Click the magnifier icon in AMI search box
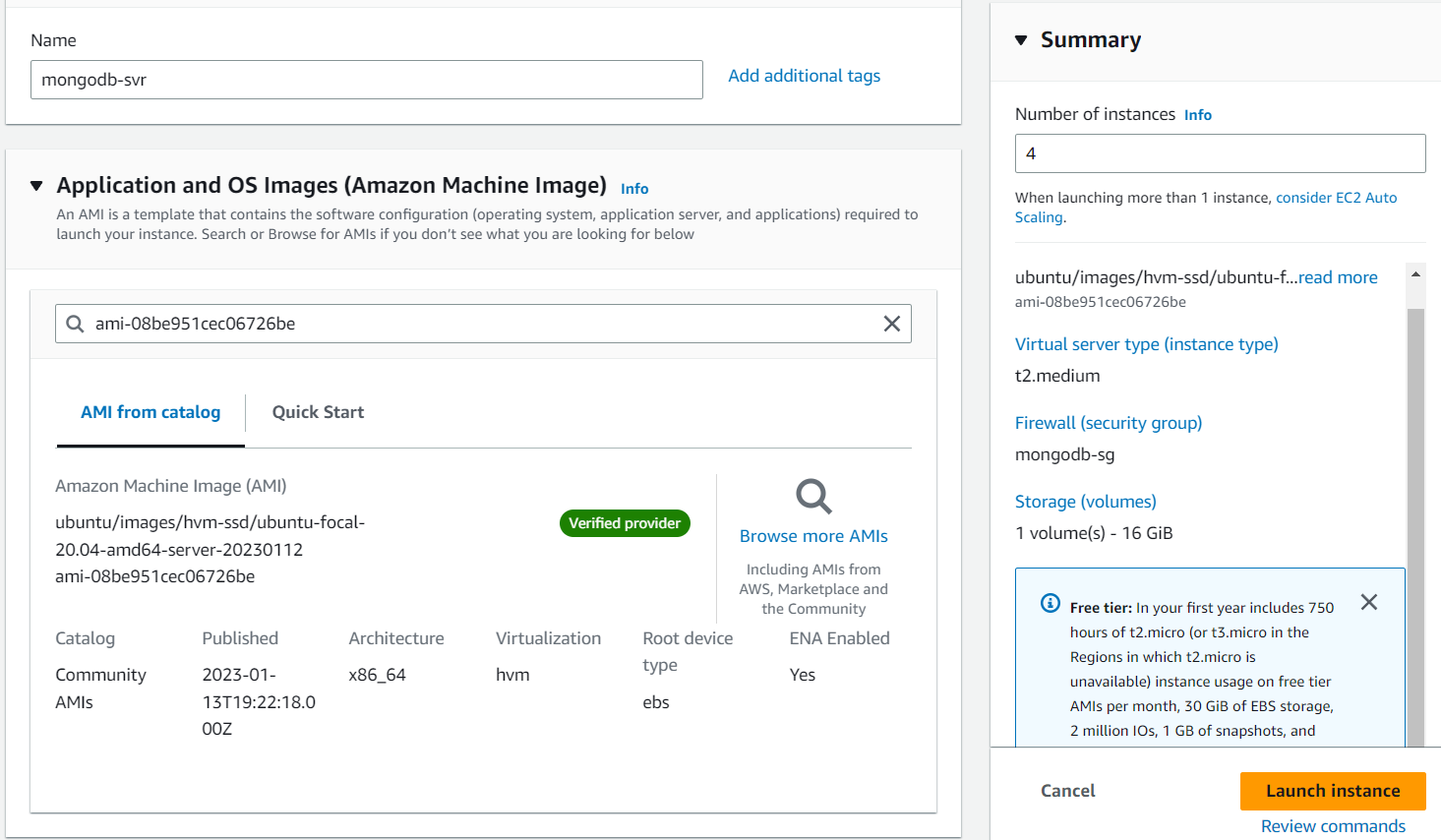 75,324
